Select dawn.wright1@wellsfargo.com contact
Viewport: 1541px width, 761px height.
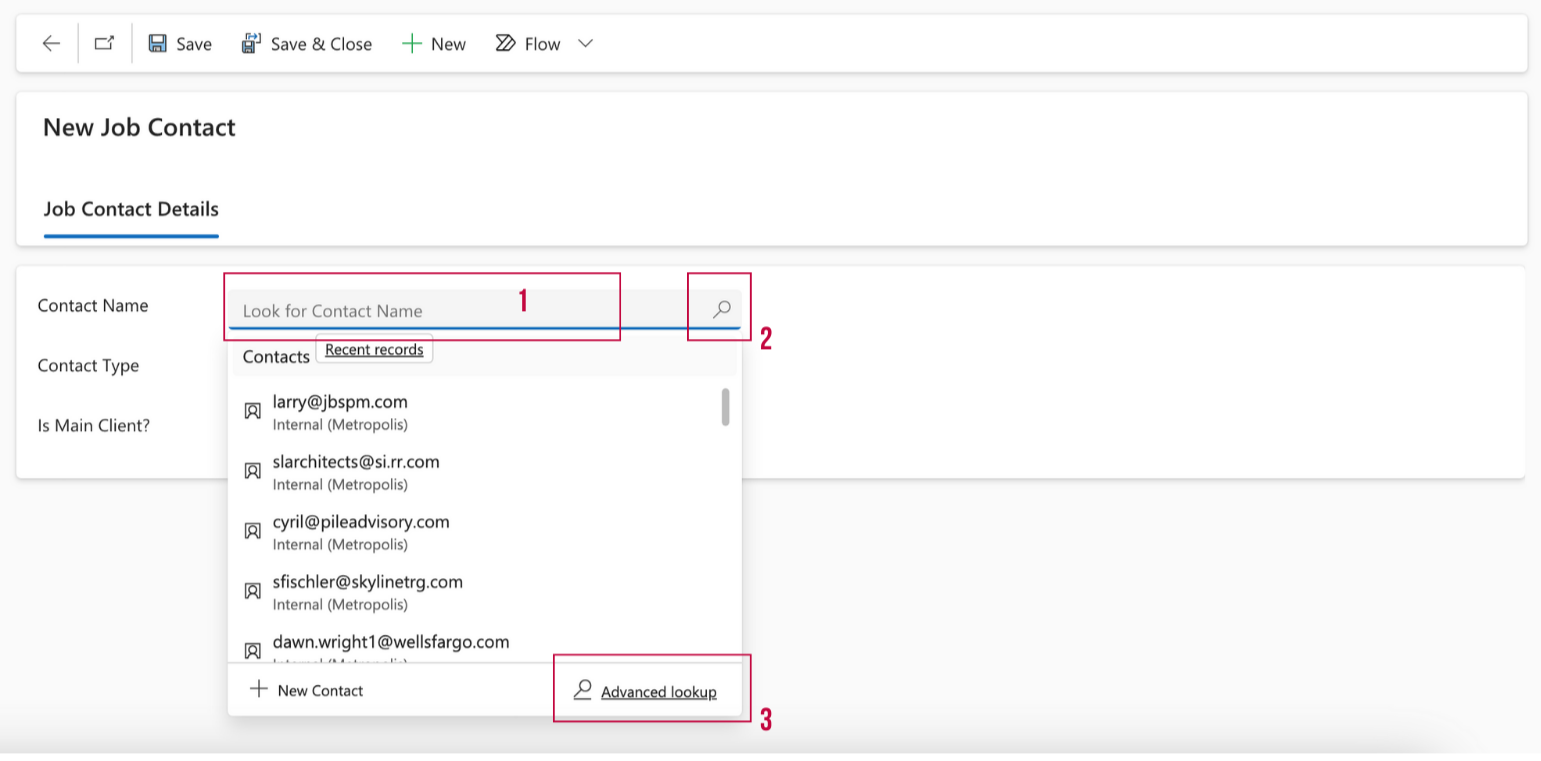[x=390, y=642]
